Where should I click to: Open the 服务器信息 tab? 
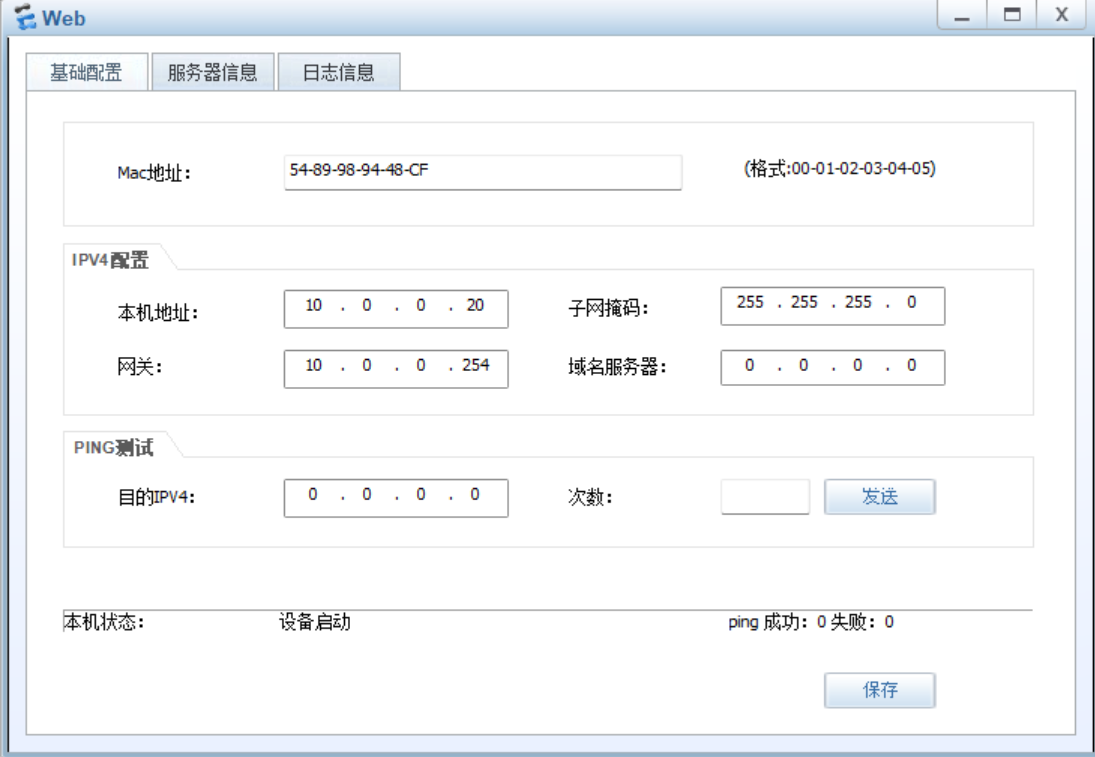[212, 72]
